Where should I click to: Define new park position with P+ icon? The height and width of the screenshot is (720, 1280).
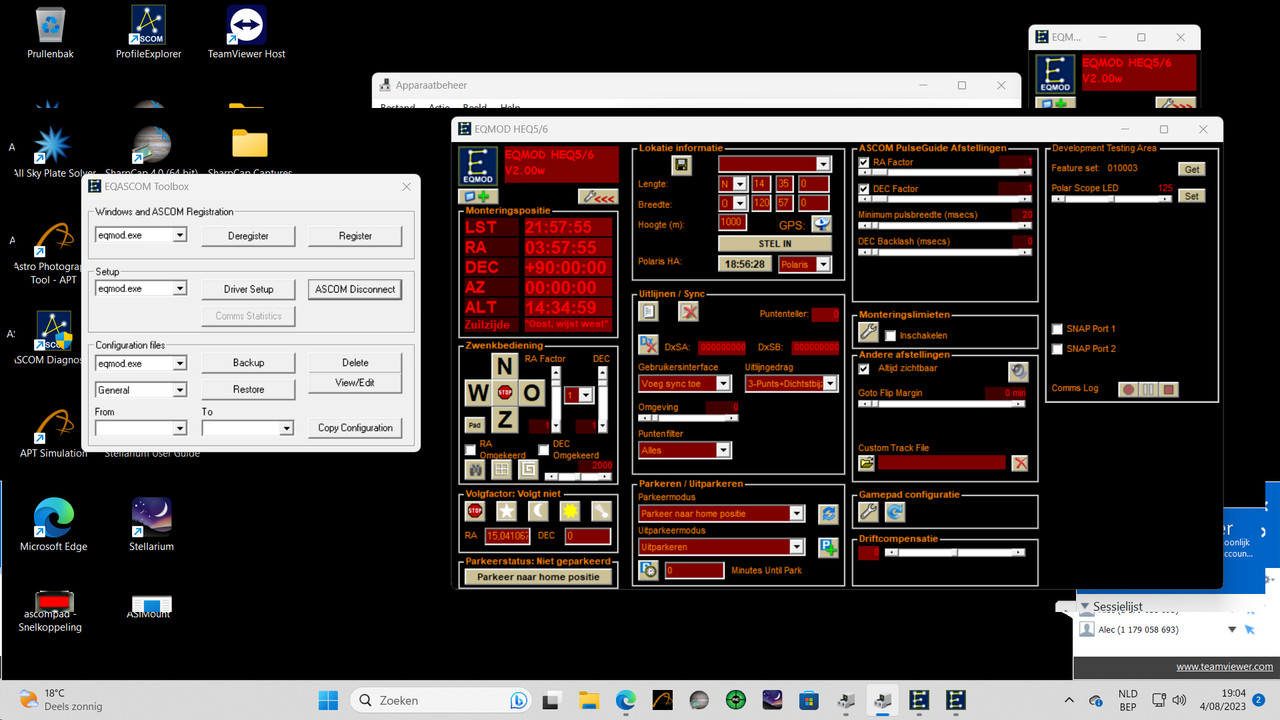tap(828, 547)
